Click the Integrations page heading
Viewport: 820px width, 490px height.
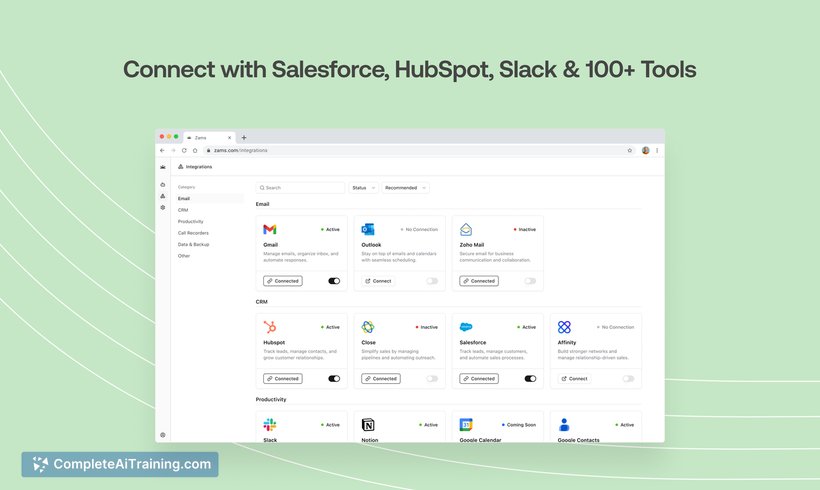pyautogui.click(x=199, y=167)
